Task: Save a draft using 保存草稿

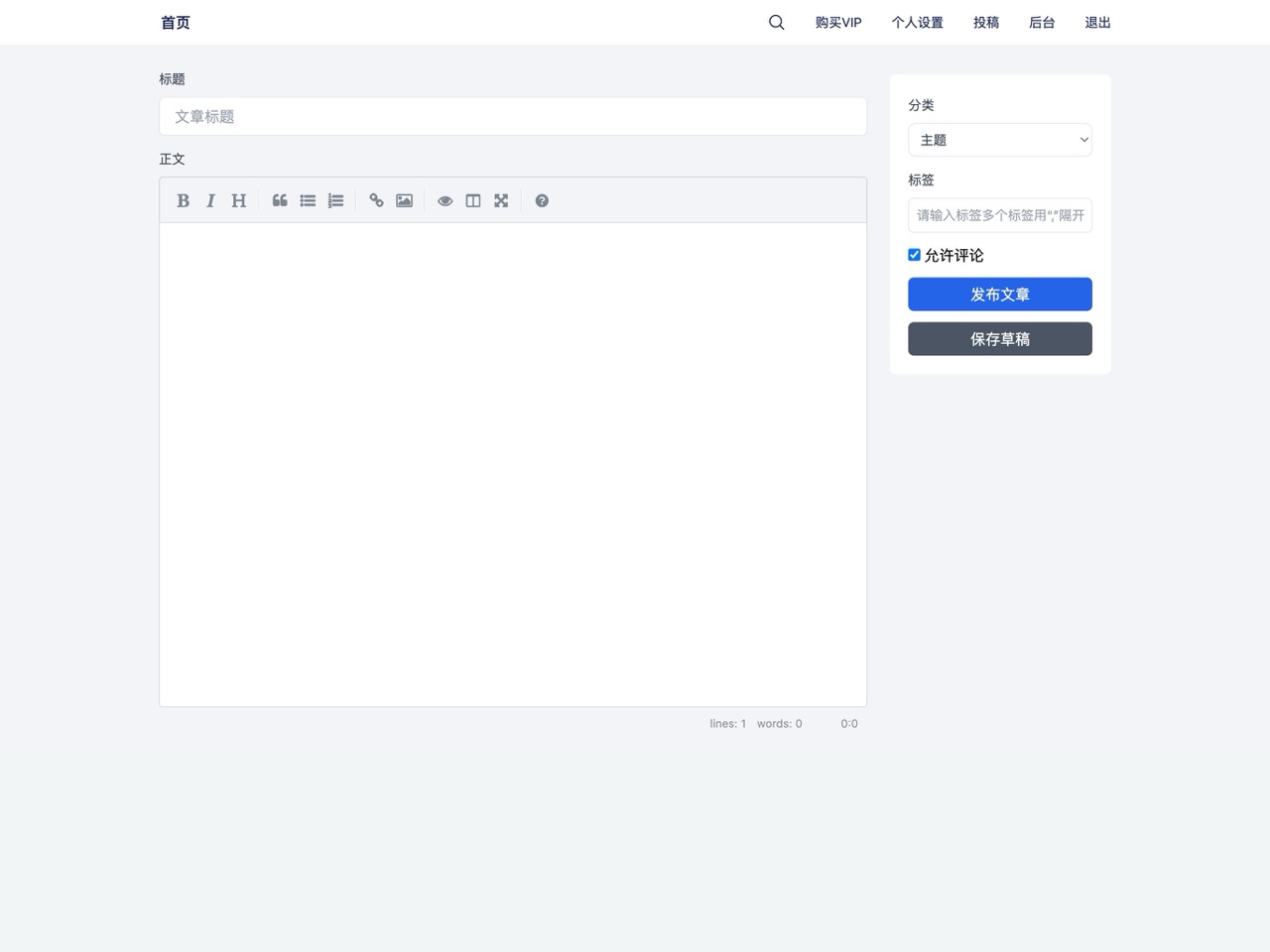Action: 999,338
